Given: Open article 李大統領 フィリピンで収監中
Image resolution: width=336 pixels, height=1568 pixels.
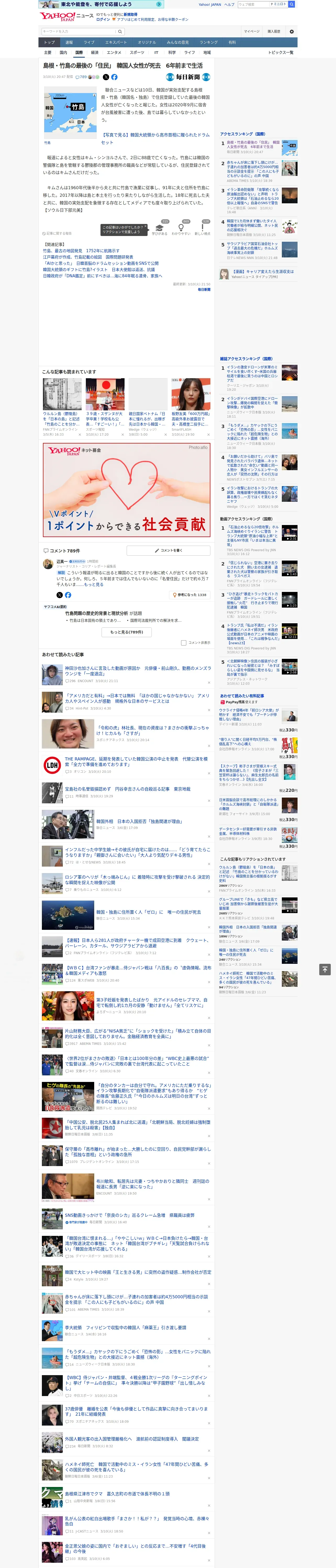Looking at the screenshot, I should [126, 1328].
